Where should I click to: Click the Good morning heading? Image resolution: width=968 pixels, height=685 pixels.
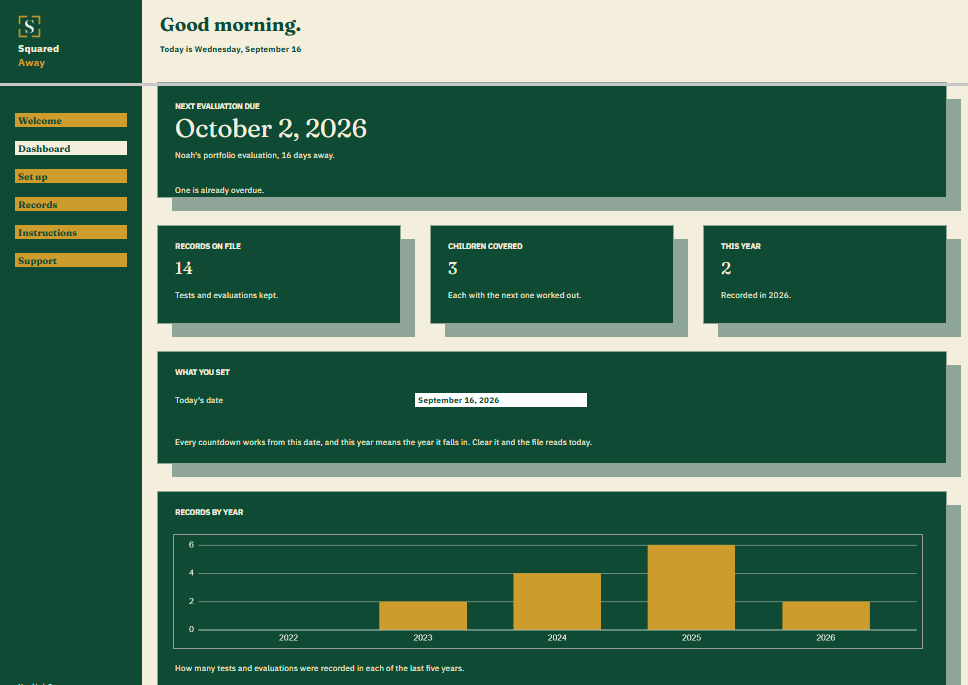coord(230,25)
